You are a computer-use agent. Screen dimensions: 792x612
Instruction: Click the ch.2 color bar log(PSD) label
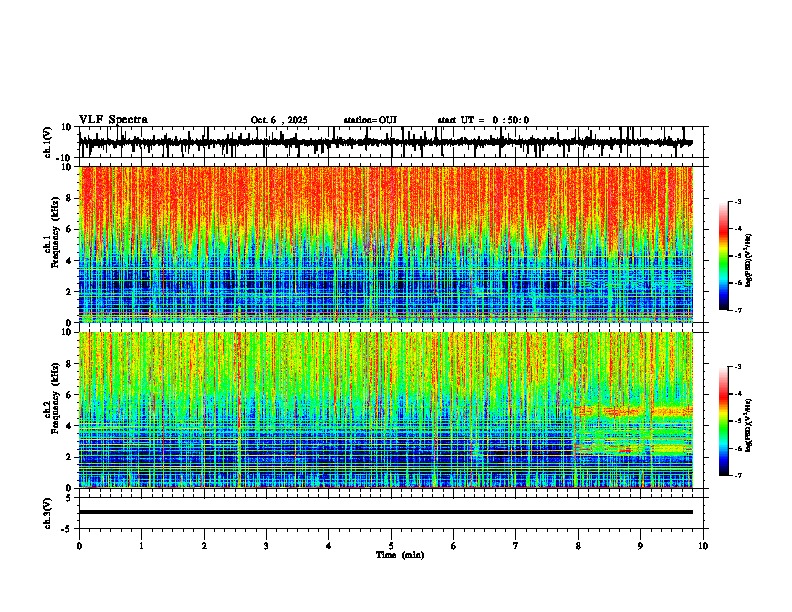(749, 425)
